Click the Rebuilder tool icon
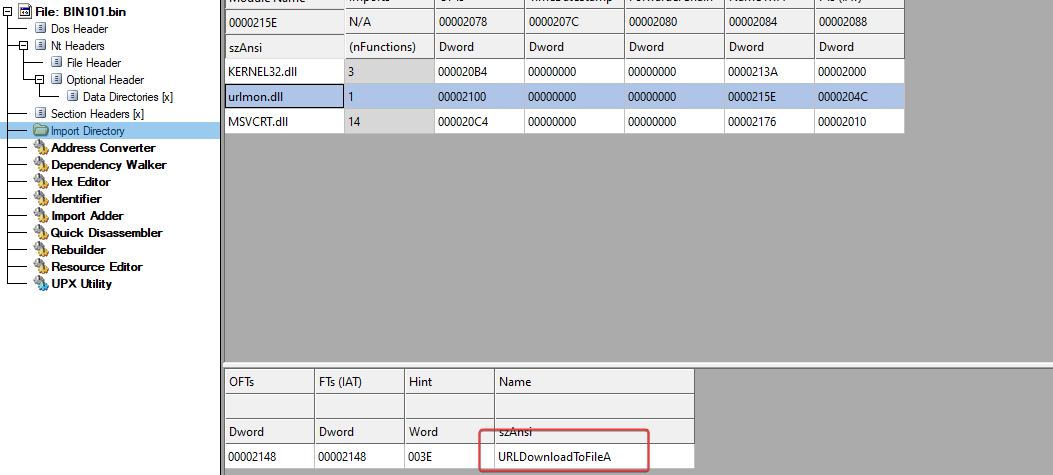 tap(41, 250)
